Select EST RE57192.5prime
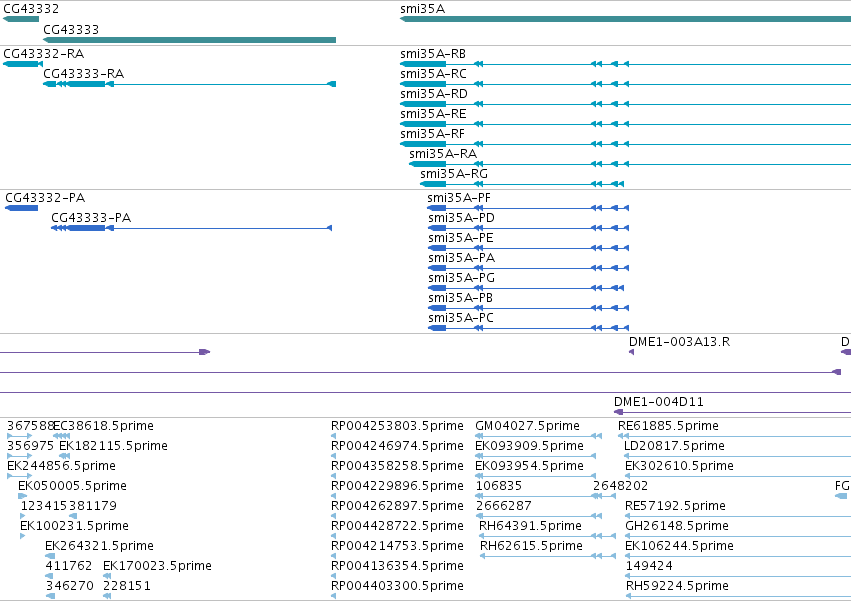The image size is (851, 601). pos(676,506)
